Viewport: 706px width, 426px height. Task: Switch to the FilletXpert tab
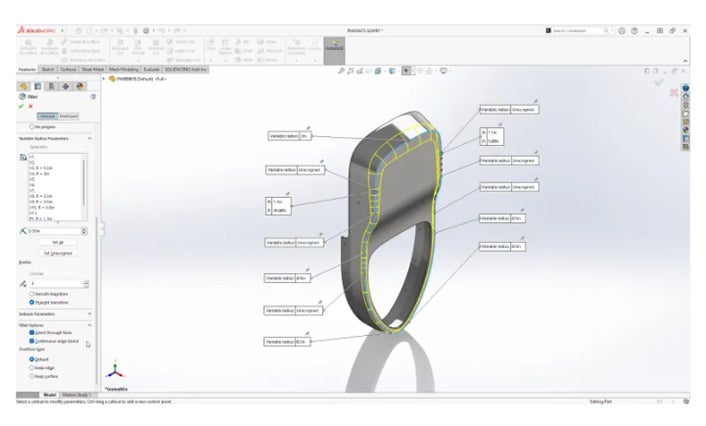[68, 116]
